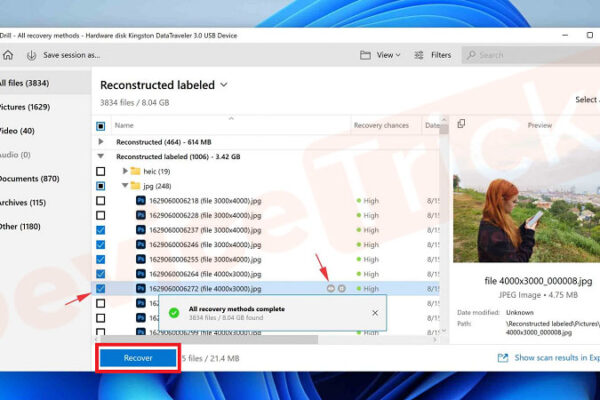Image resolution: width=600 pixels, height=400 pixels.
Task: Click the heic folder icon
Action: [135, 171]
